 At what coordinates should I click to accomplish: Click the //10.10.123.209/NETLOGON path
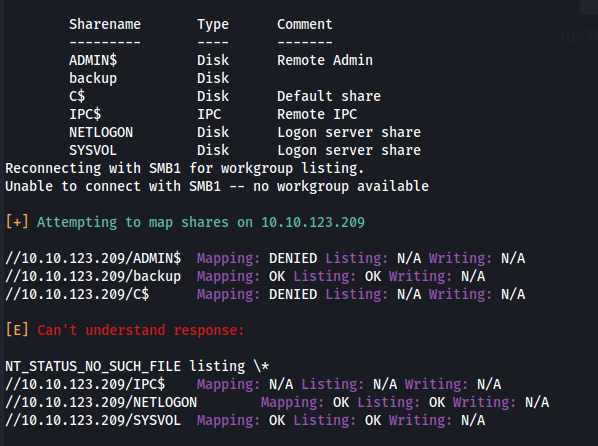coord(101,402)
